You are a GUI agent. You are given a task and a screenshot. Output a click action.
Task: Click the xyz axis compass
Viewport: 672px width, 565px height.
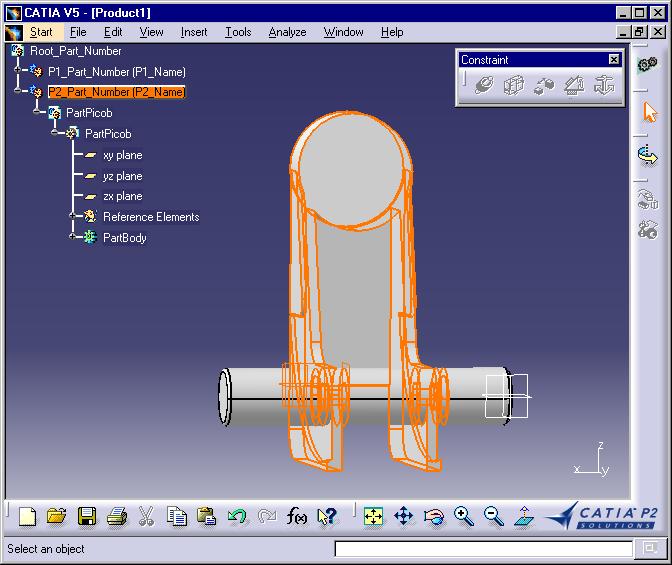pos(592,460)
